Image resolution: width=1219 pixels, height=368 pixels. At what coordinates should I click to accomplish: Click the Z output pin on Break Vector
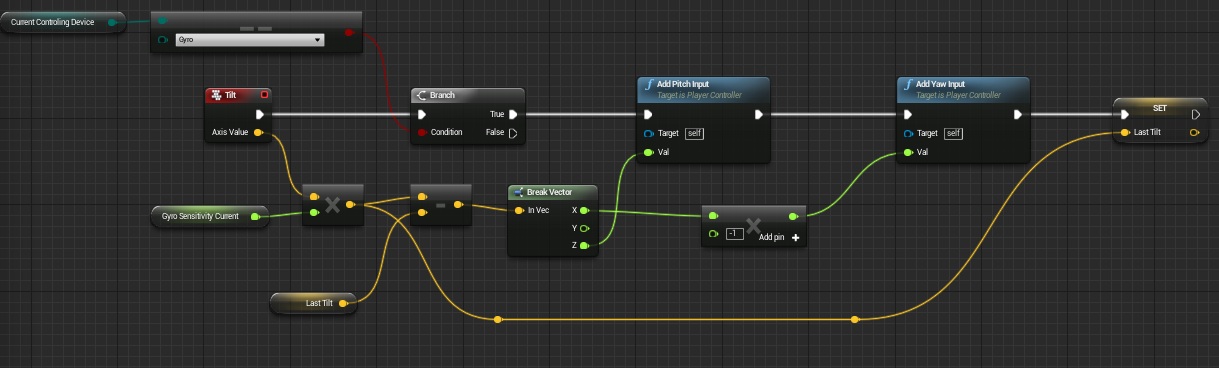click(x=584, y=245)
